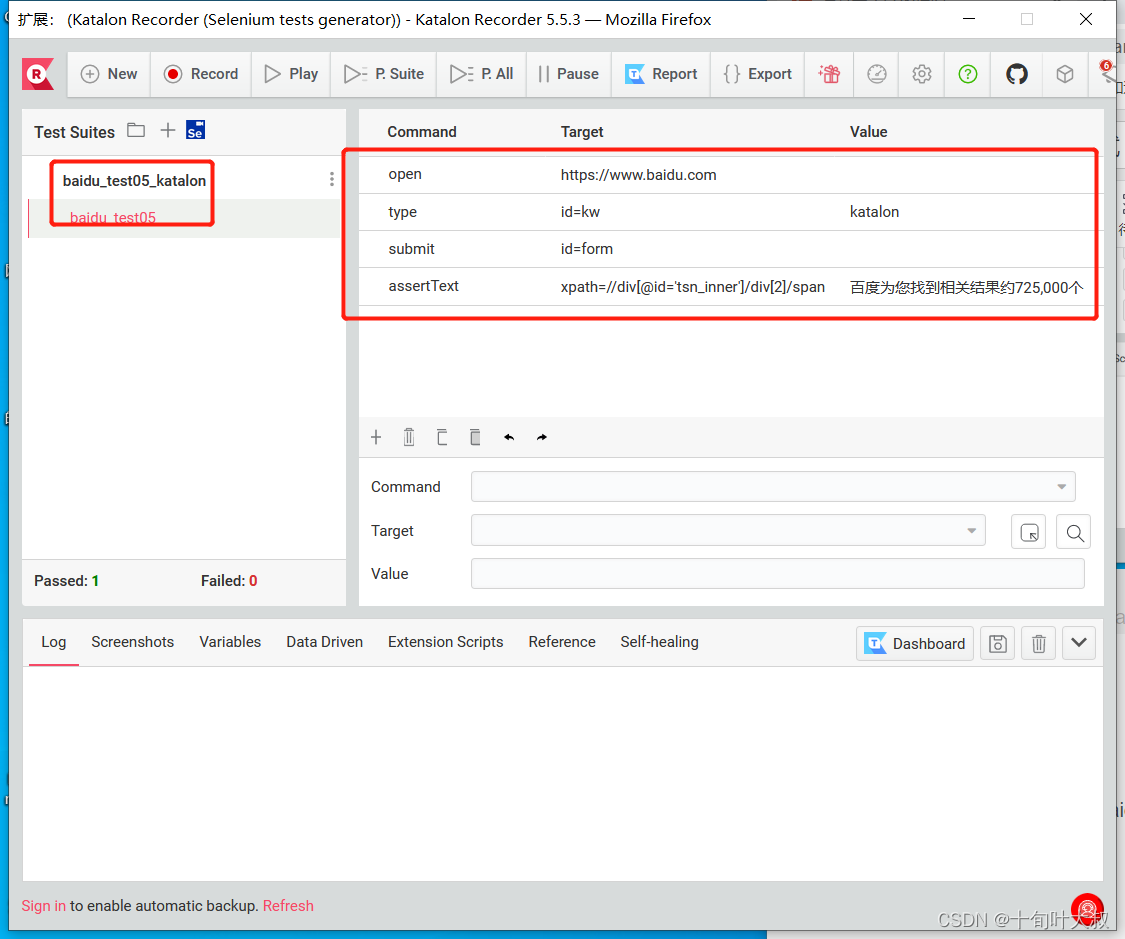Open the GitHub icon

1017,74
